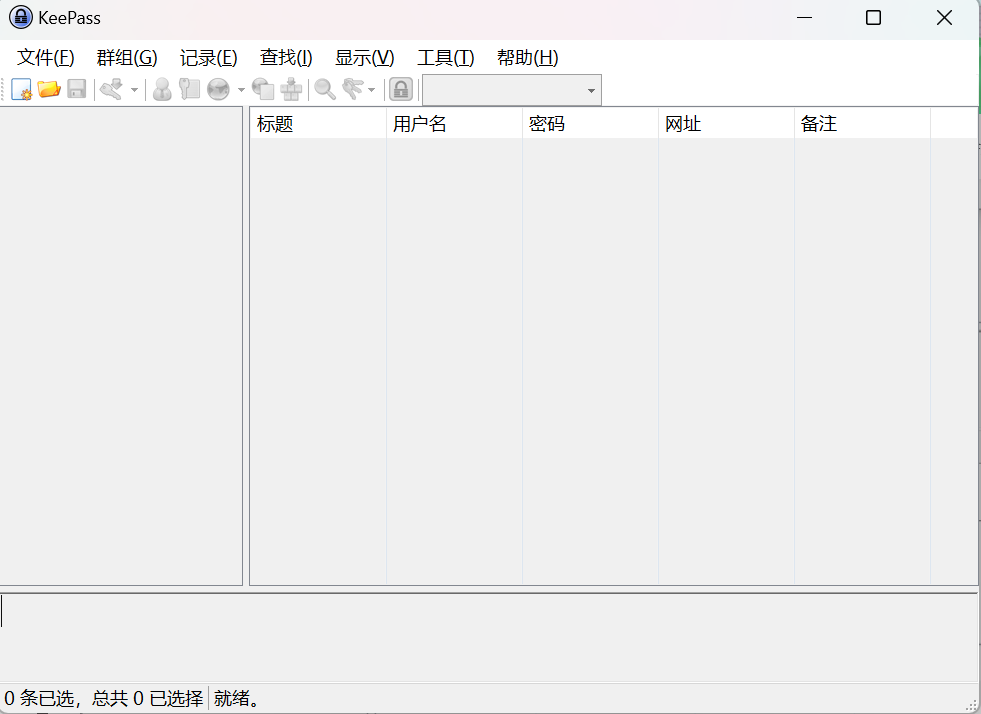Screen dimensions: 981x714
Task: Click the toolbar grip handle
Action: [3, 89]
